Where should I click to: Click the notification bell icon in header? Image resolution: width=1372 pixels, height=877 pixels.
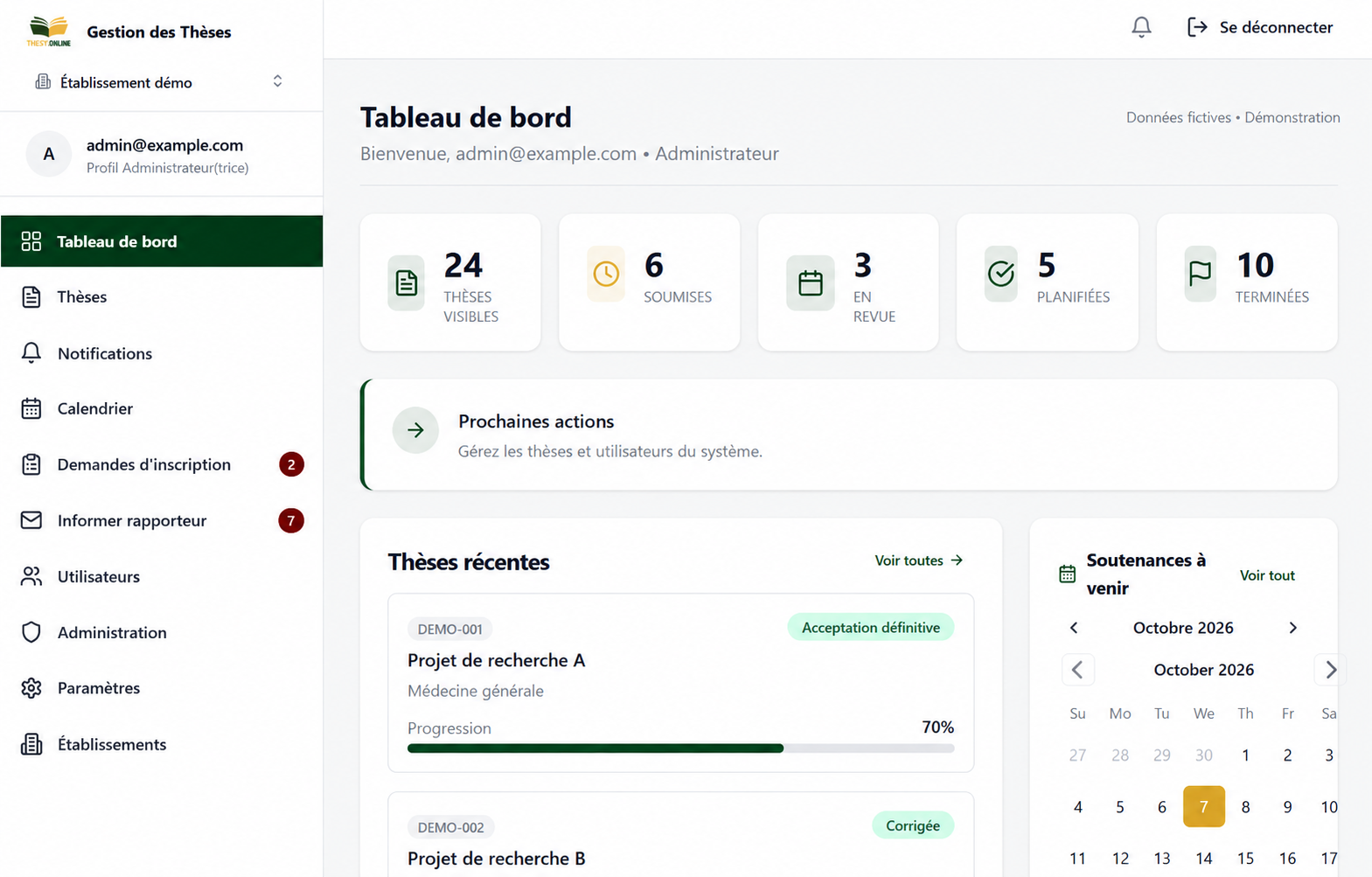1141,27
